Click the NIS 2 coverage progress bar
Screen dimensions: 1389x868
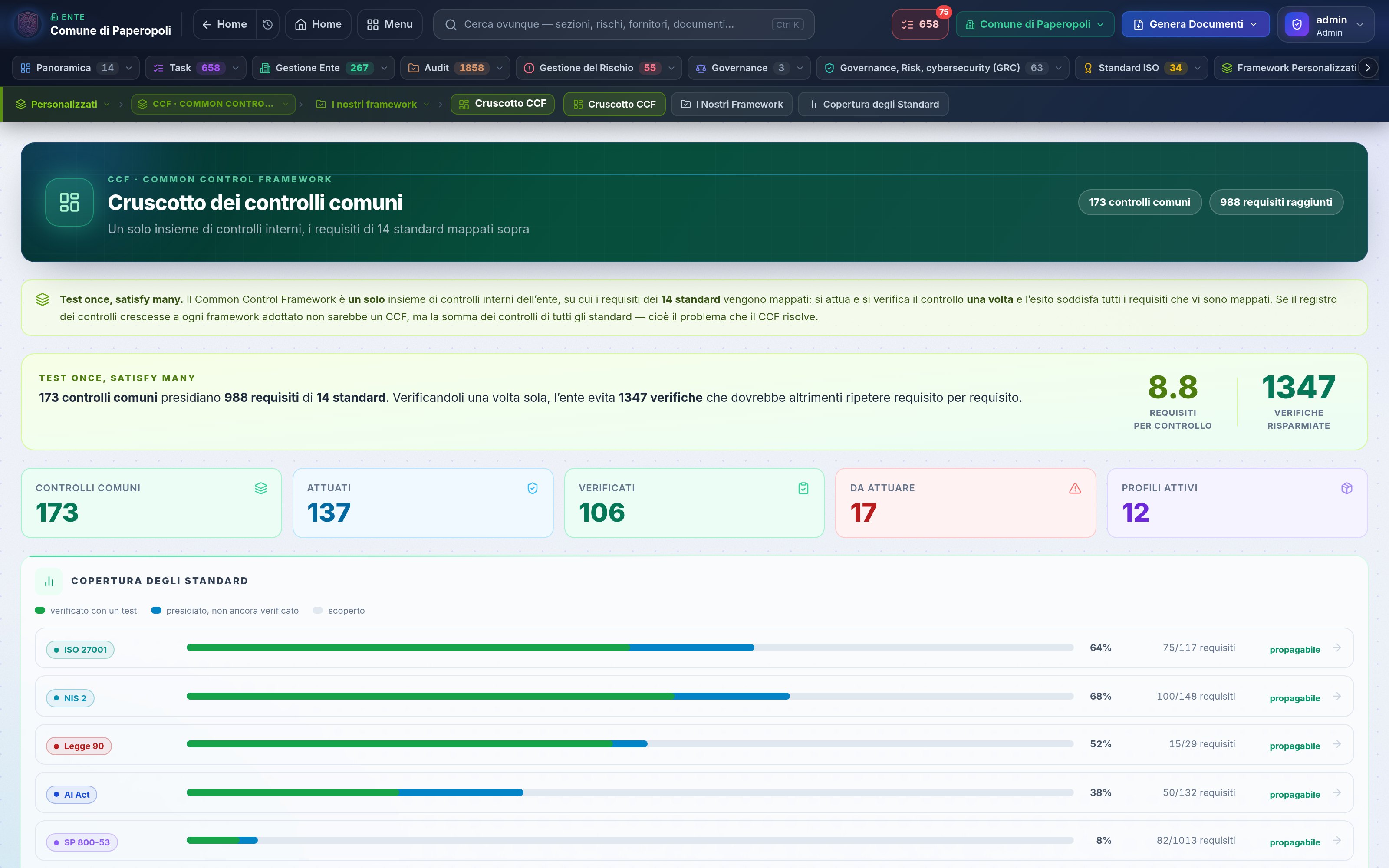coord(630,696)
